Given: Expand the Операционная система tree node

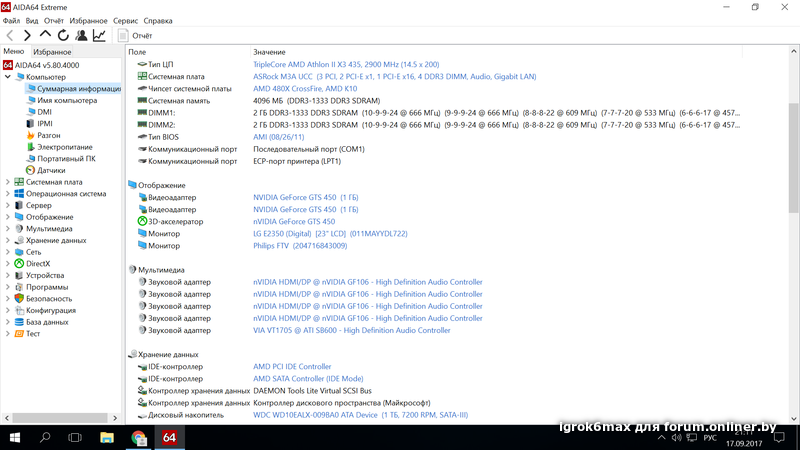Looking at the screenshot, I should (8, 194).
